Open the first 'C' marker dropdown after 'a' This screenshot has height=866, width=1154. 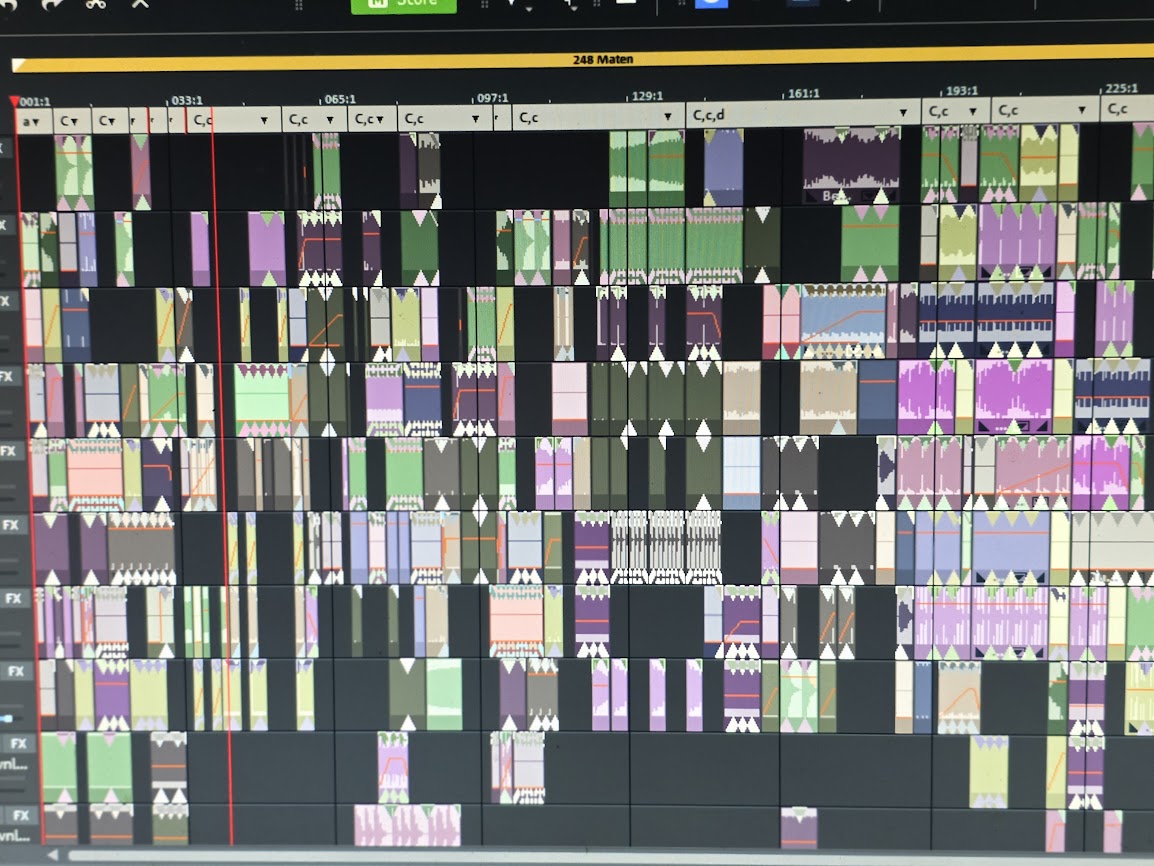pyautogui.click(x=72, y=121)
